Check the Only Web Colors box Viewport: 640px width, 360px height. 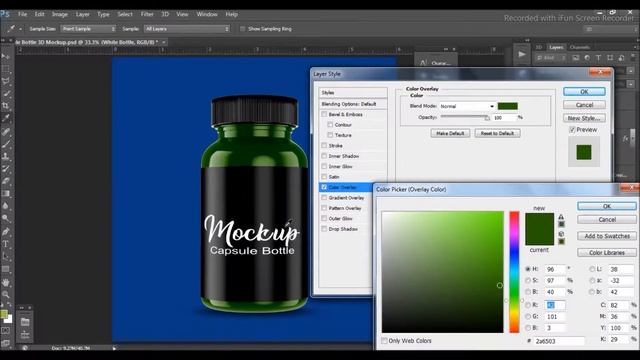pos(384,340)
